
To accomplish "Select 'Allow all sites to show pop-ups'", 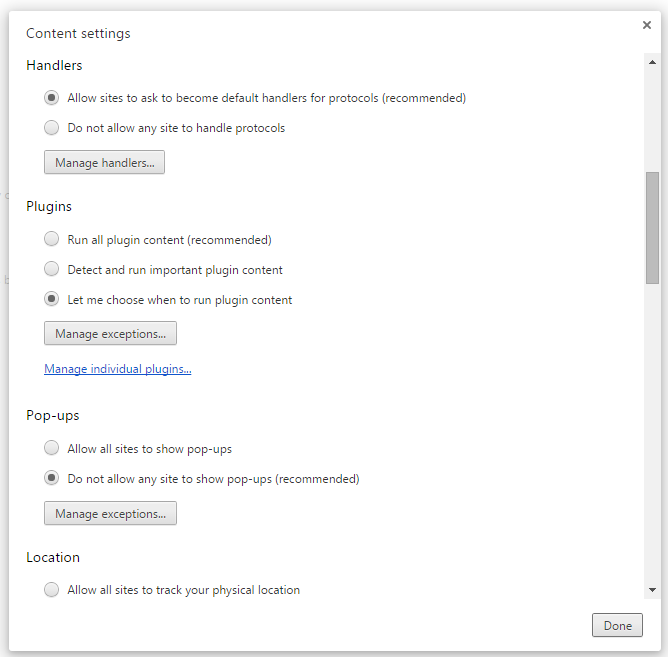I will (x=51, y=449).
